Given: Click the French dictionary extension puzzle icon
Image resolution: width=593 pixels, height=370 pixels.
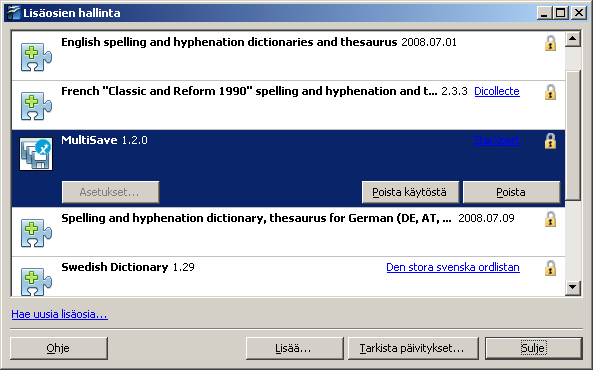Looking at the screenshot, I should pyautogui.click(x=36, y=106).
